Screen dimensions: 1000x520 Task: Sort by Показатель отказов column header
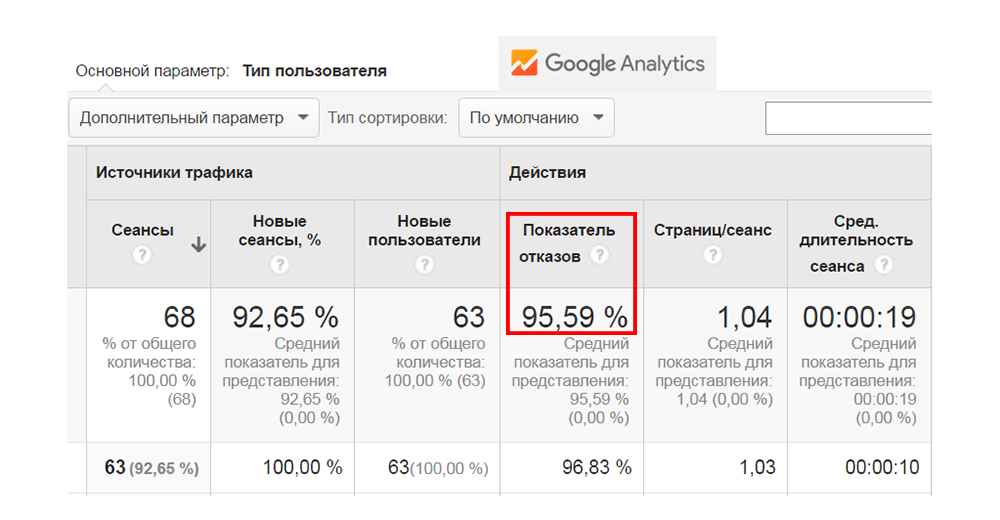(x=568, y=231)
